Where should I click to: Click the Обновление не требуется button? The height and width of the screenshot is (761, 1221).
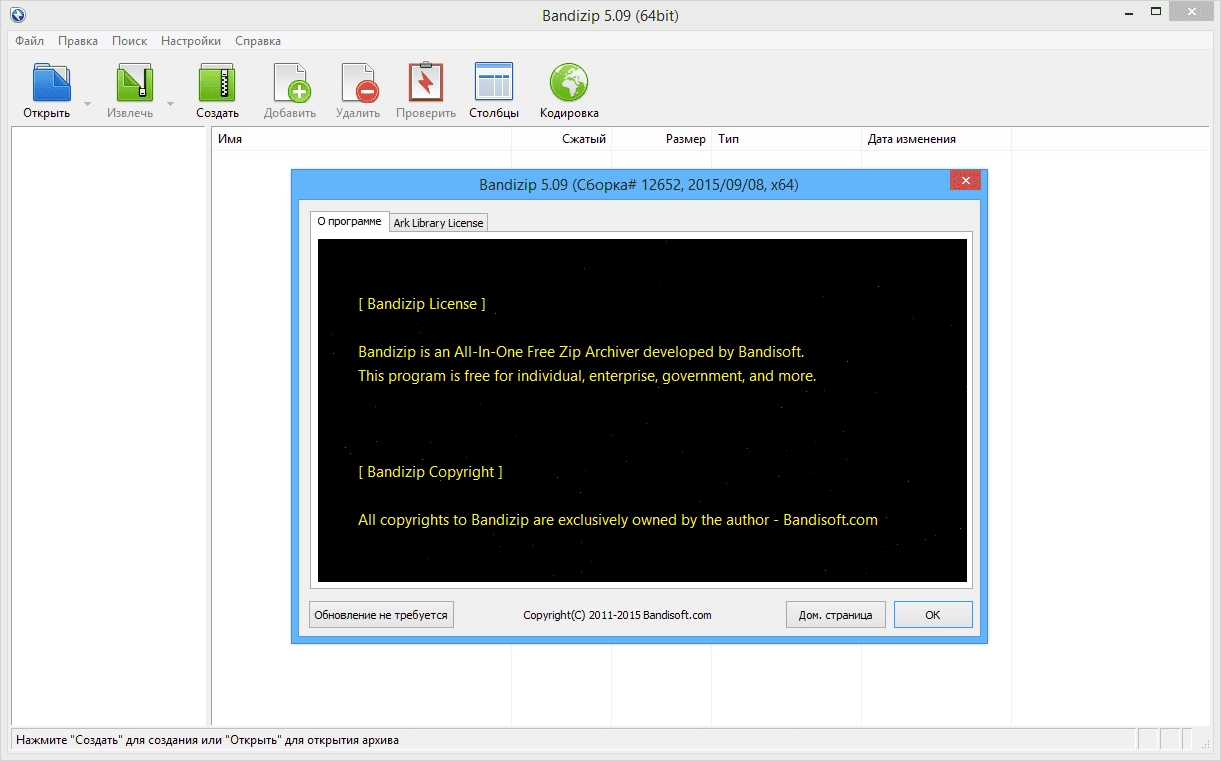(x=381, y=615)
